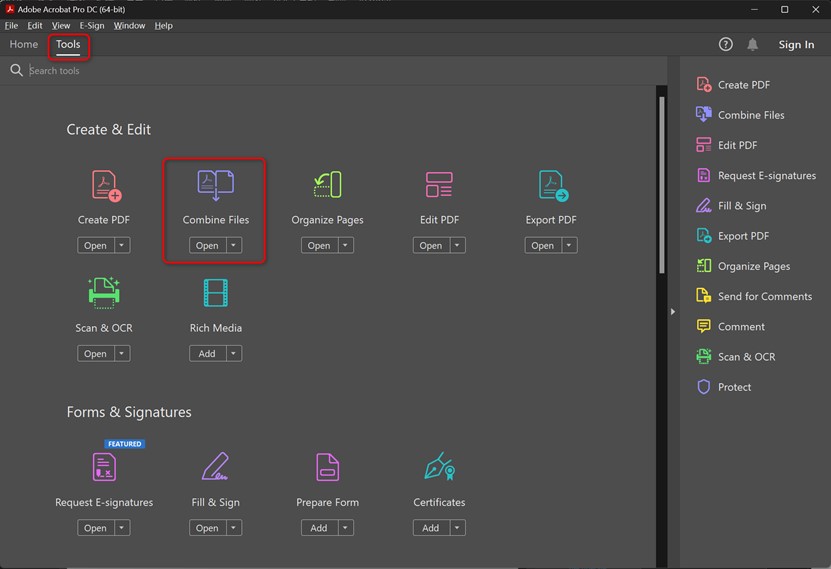Click Add button under Prepare Form
Screen dimensions: 831x569
pos(320,528)
